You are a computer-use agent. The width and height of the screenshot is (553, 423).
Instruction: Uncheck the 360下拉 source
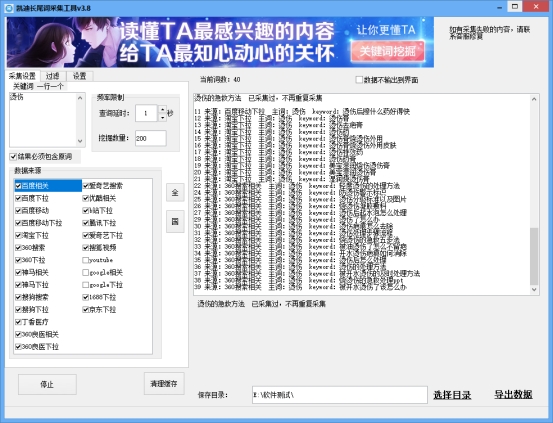pos(18,260)
